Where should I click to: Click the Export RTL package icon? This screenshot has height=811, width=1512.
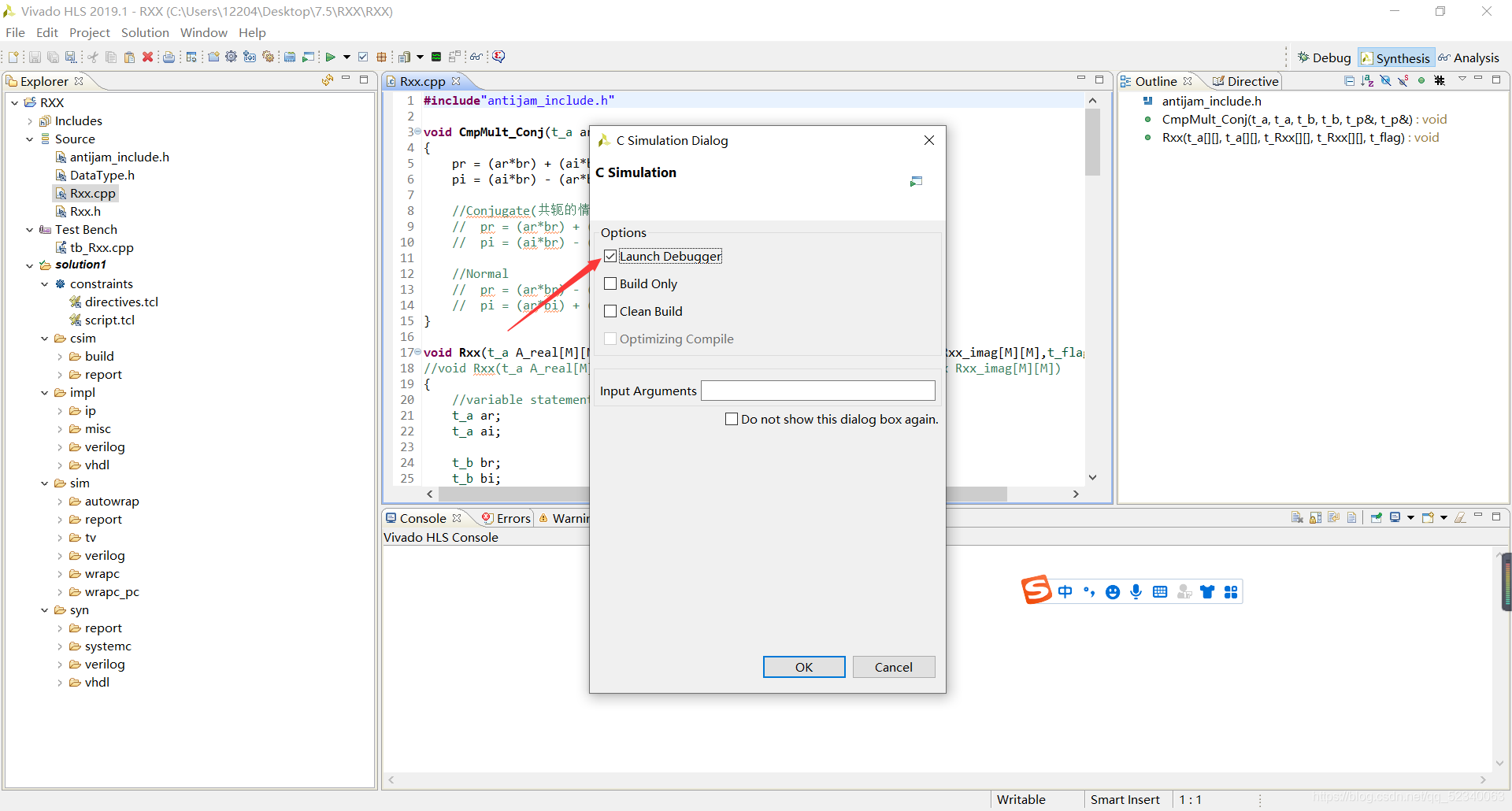click(x=382, y=57)
